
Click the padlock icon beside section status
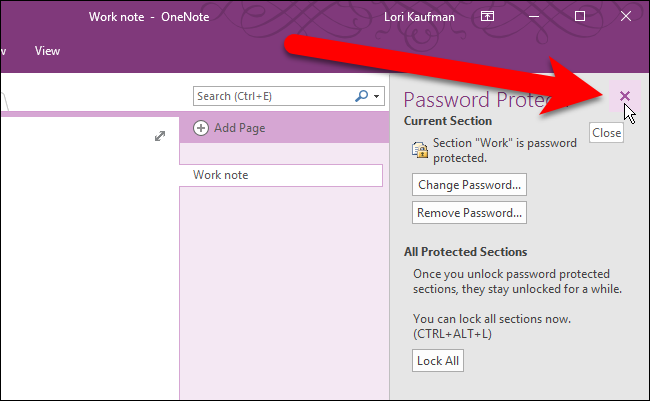421,150
